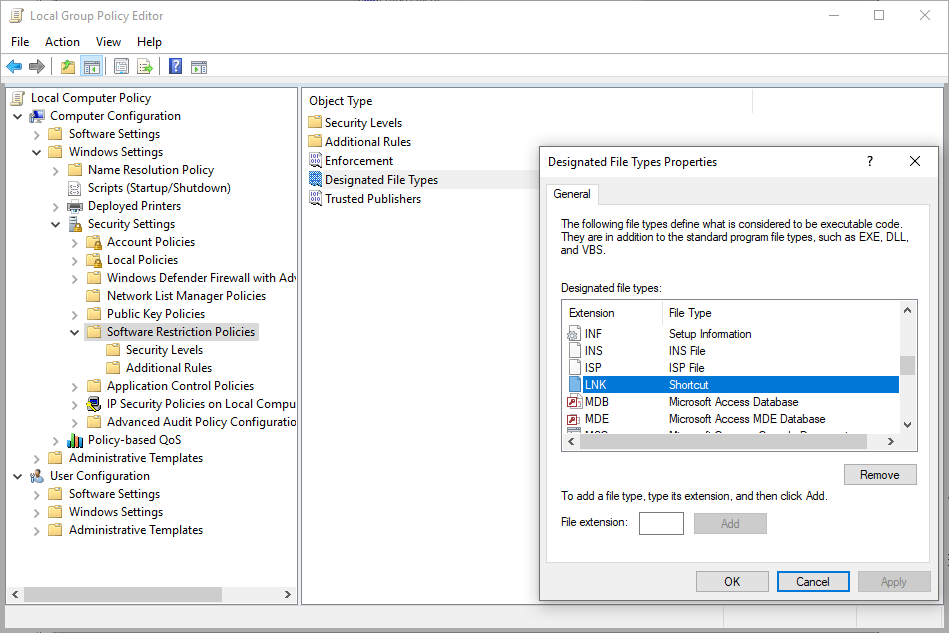Collapse the Security Settings node

[x=56, y=225]
